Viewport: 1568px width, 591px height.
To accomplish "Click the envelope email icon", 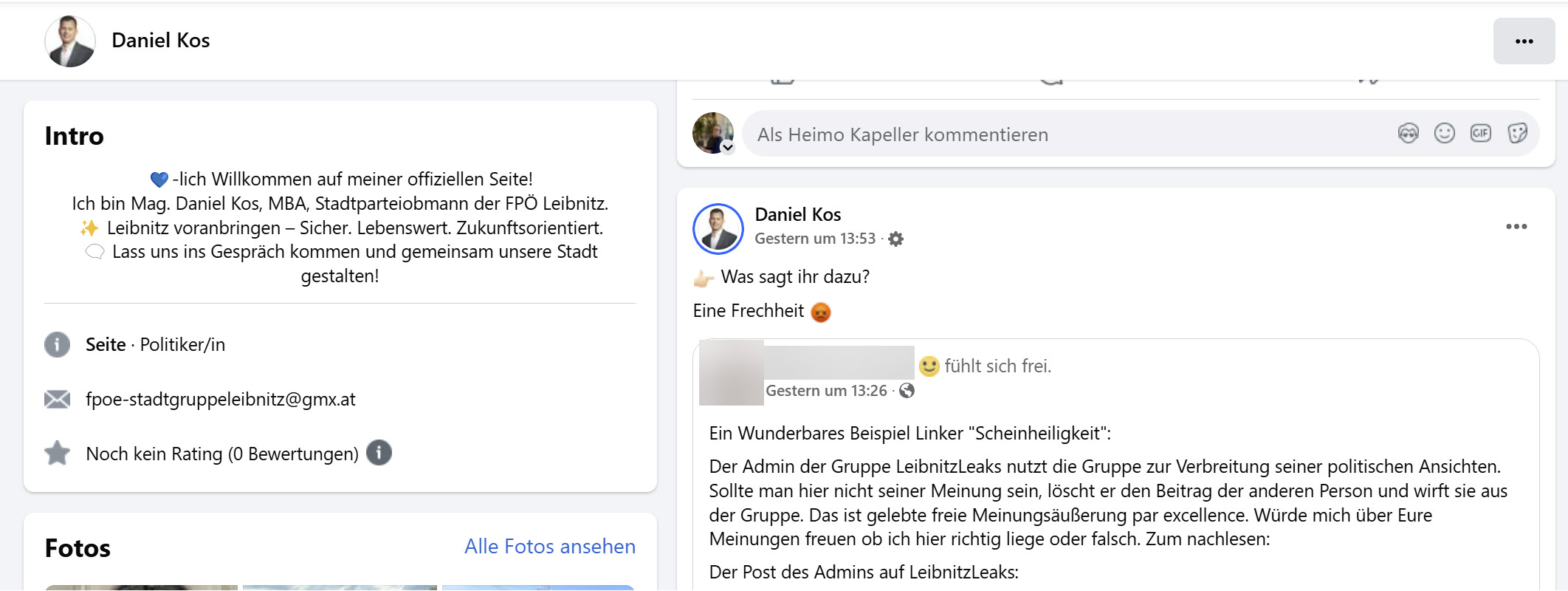I will coord(57,400).
